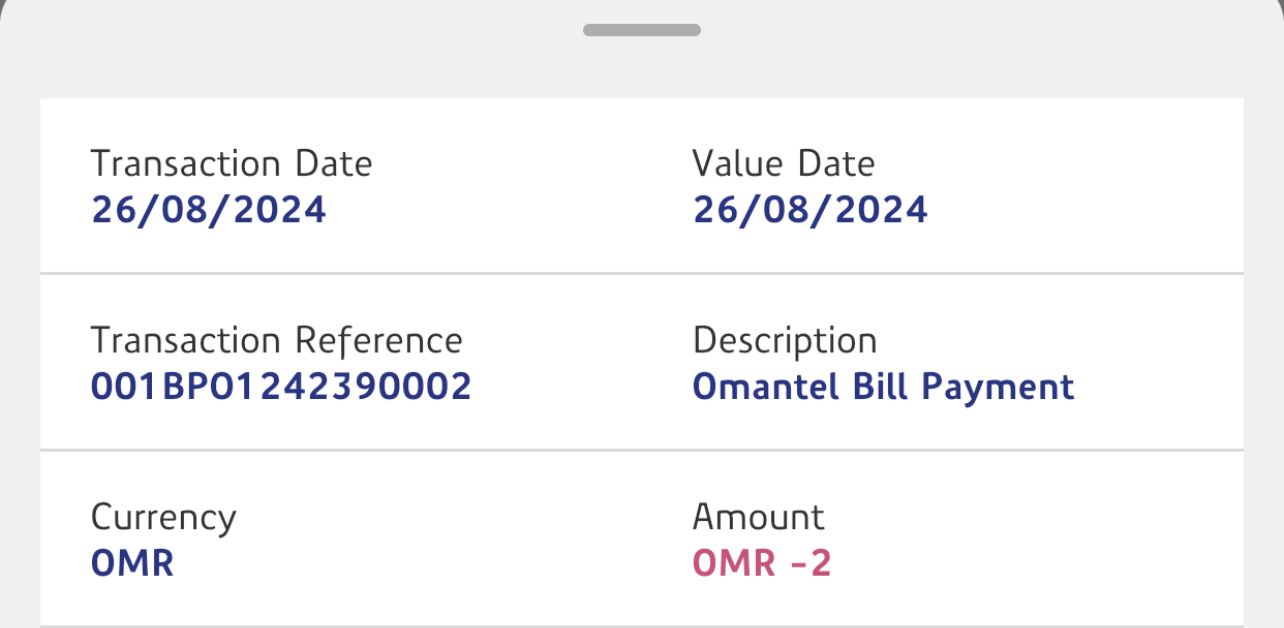
Task: Click the Description label
Action: pos(784,341)
